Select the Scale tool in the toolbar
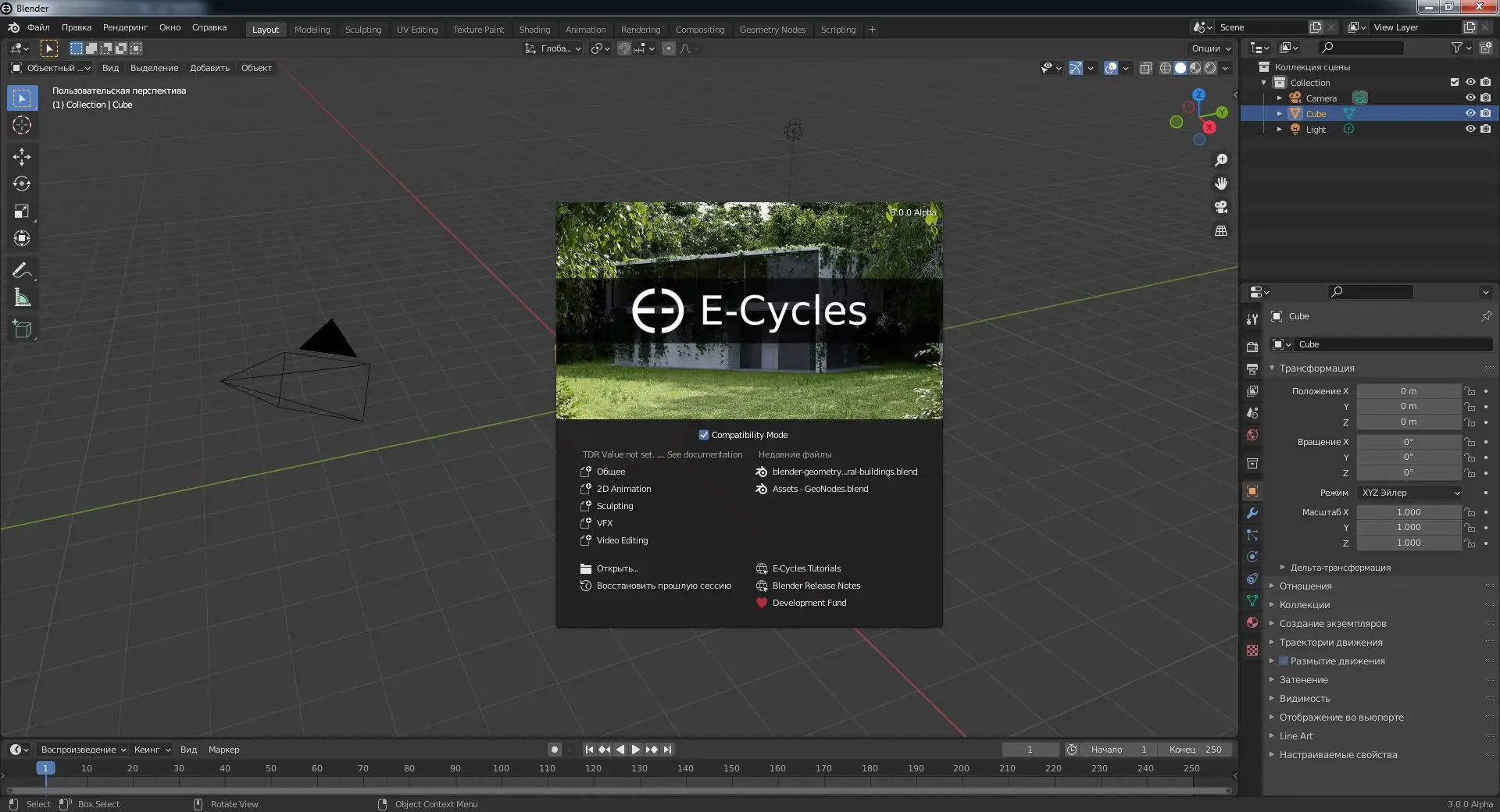 point(22,212)
